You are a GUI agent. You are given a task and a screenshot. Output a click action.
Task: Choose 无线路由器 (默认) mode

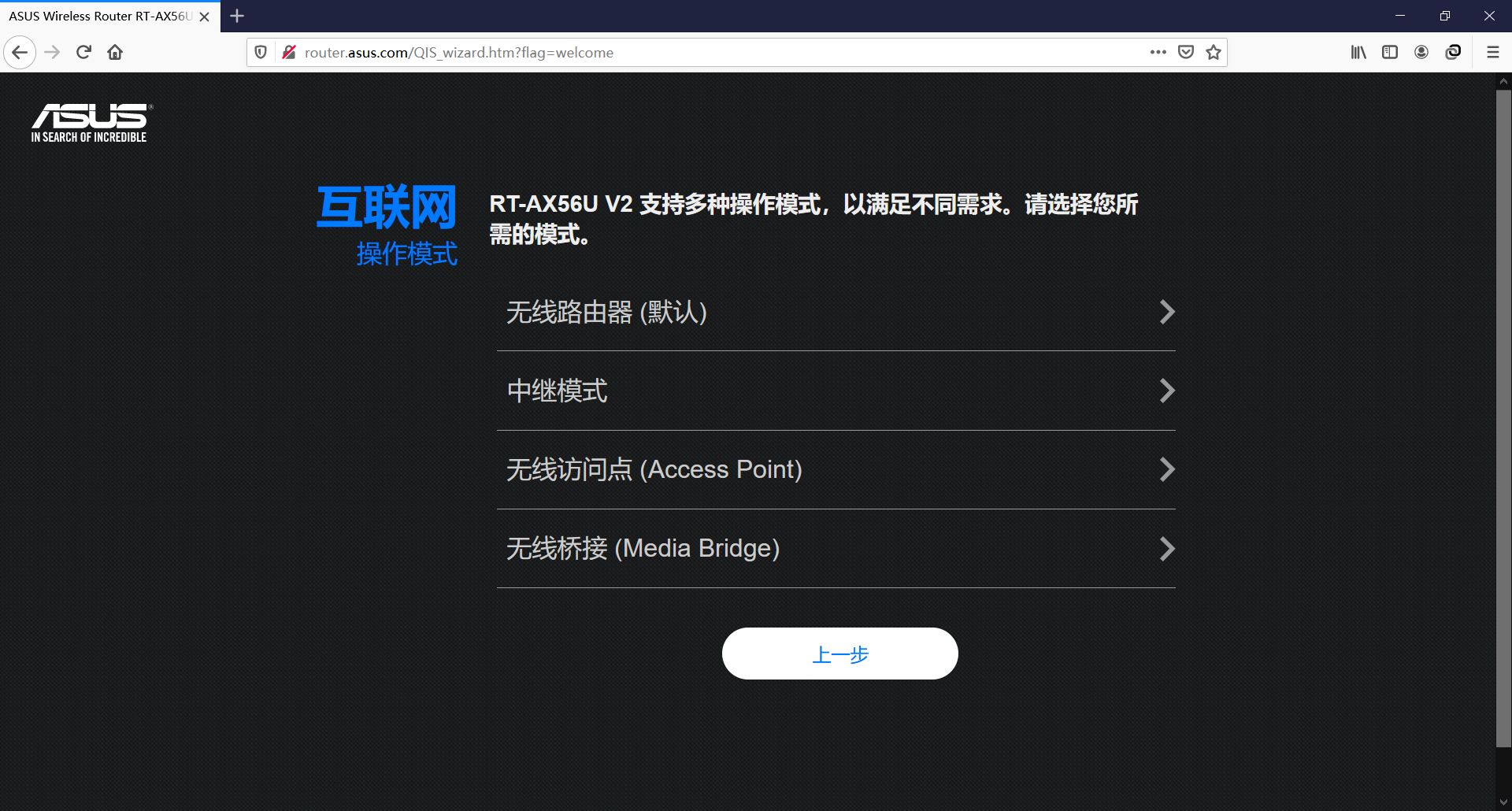click(836, 312)
